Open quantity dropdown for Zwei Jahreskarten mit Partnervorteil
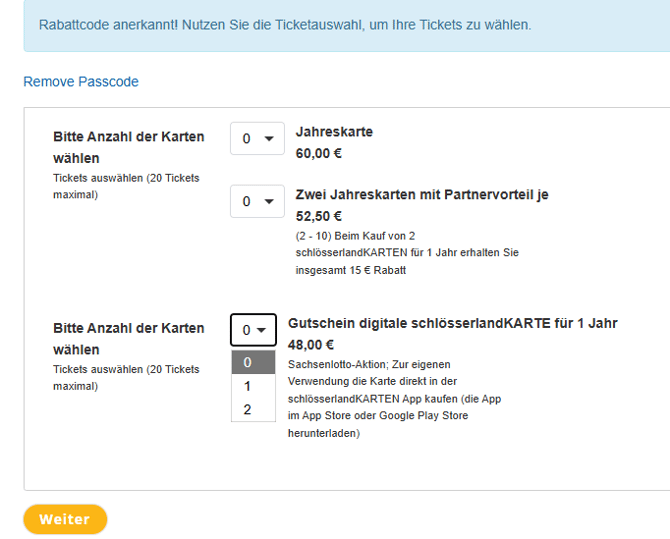Screen dimensions: 670x539 click(257, 201)
